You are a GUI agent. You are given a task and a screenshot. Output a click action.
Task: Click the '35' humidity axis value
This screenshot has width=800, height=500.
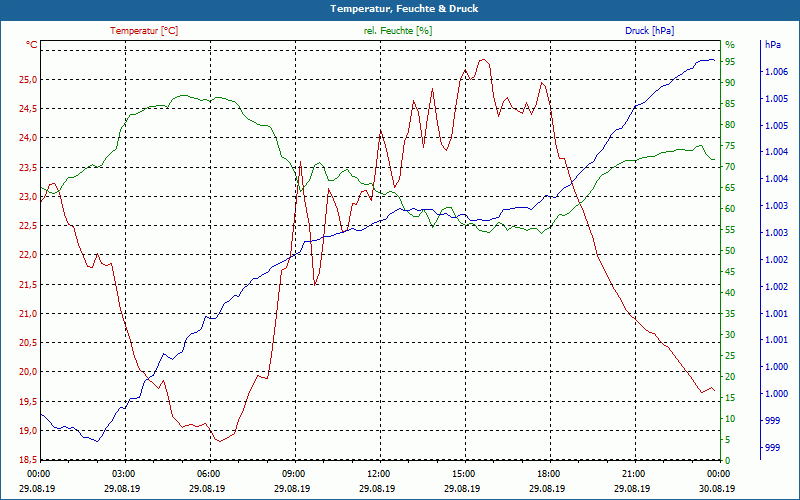pos(730,314)
